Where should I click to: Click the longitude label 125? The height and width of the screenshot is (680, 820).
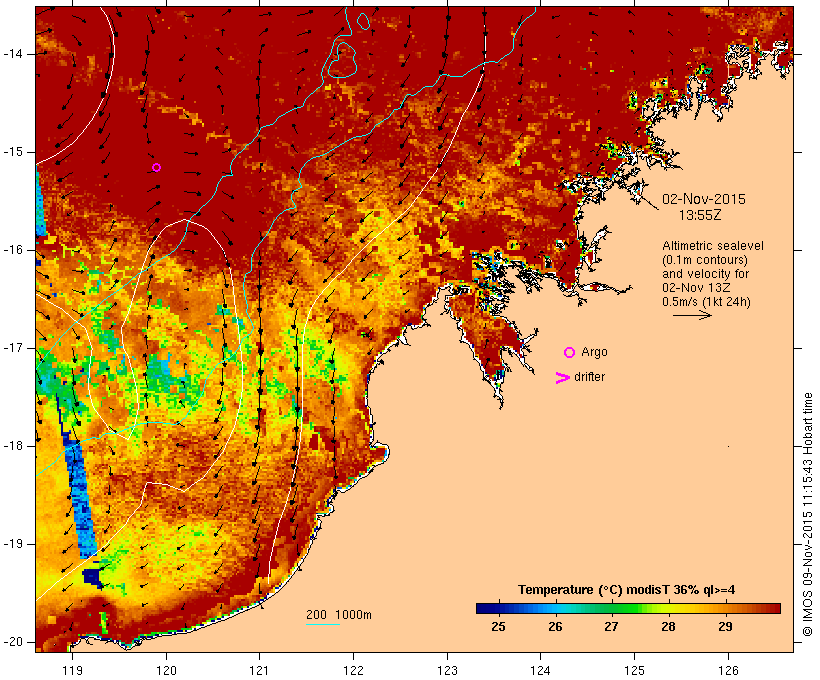point(634,670)
